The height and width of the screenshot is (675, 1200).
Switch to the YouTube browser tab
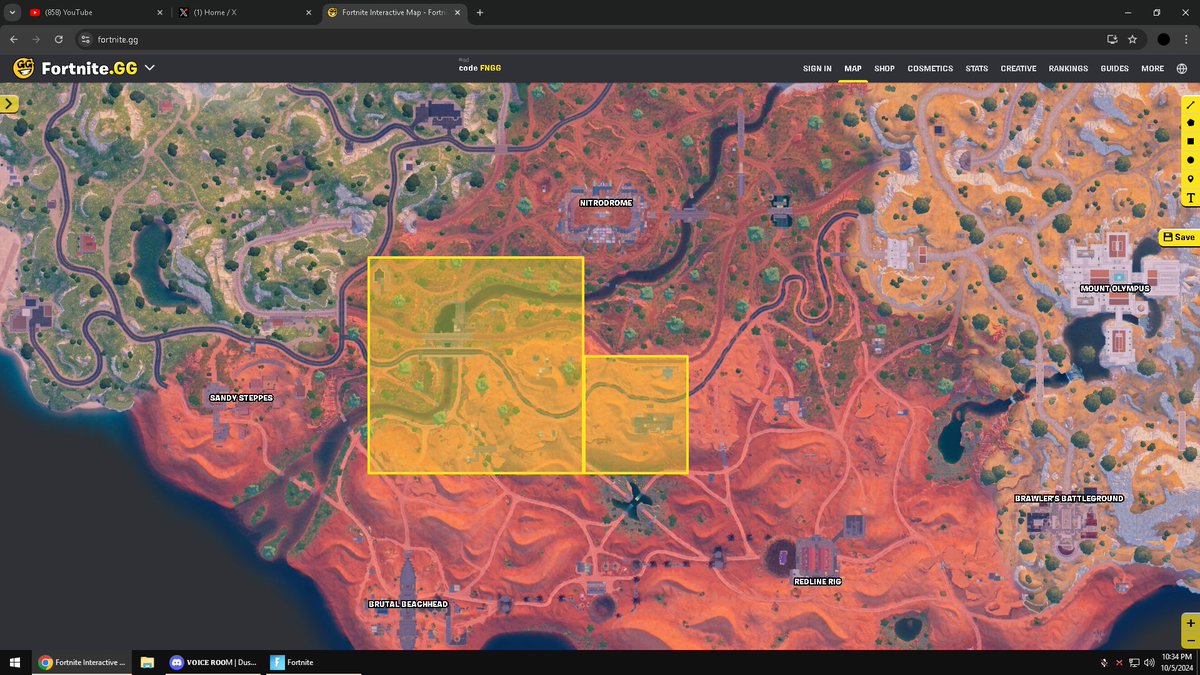(x=95, y=12)
